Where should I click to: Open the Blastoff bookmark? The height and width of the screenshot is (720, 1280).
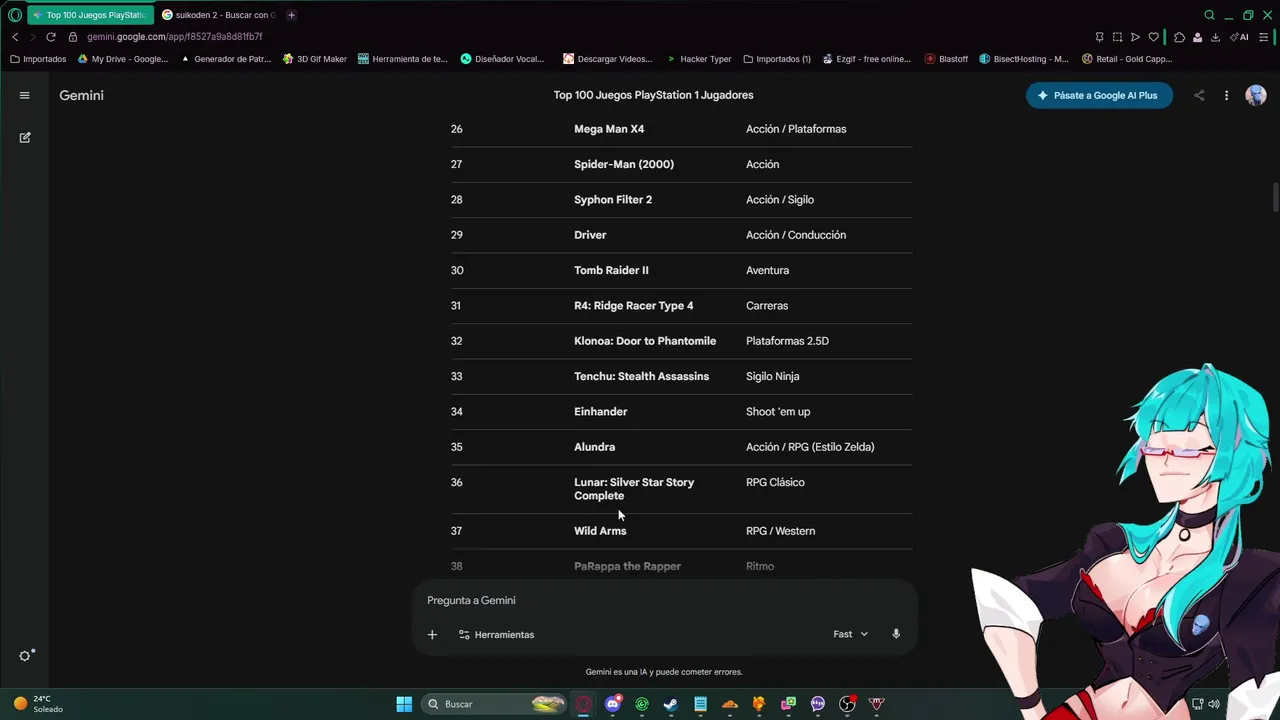point(946,59)
